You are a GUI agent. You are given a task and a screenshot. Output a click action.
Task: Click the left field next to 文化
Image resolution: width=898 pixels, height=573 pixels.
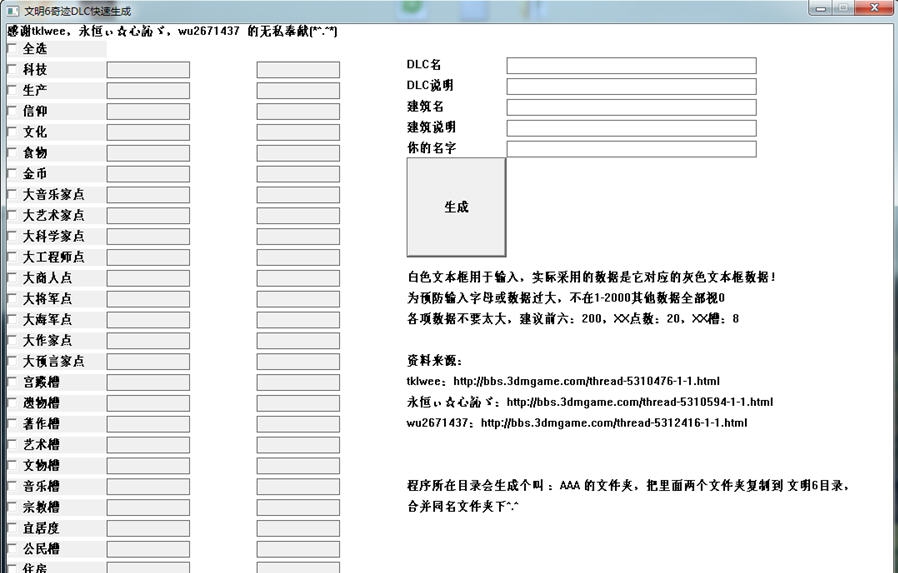[148, 132]
